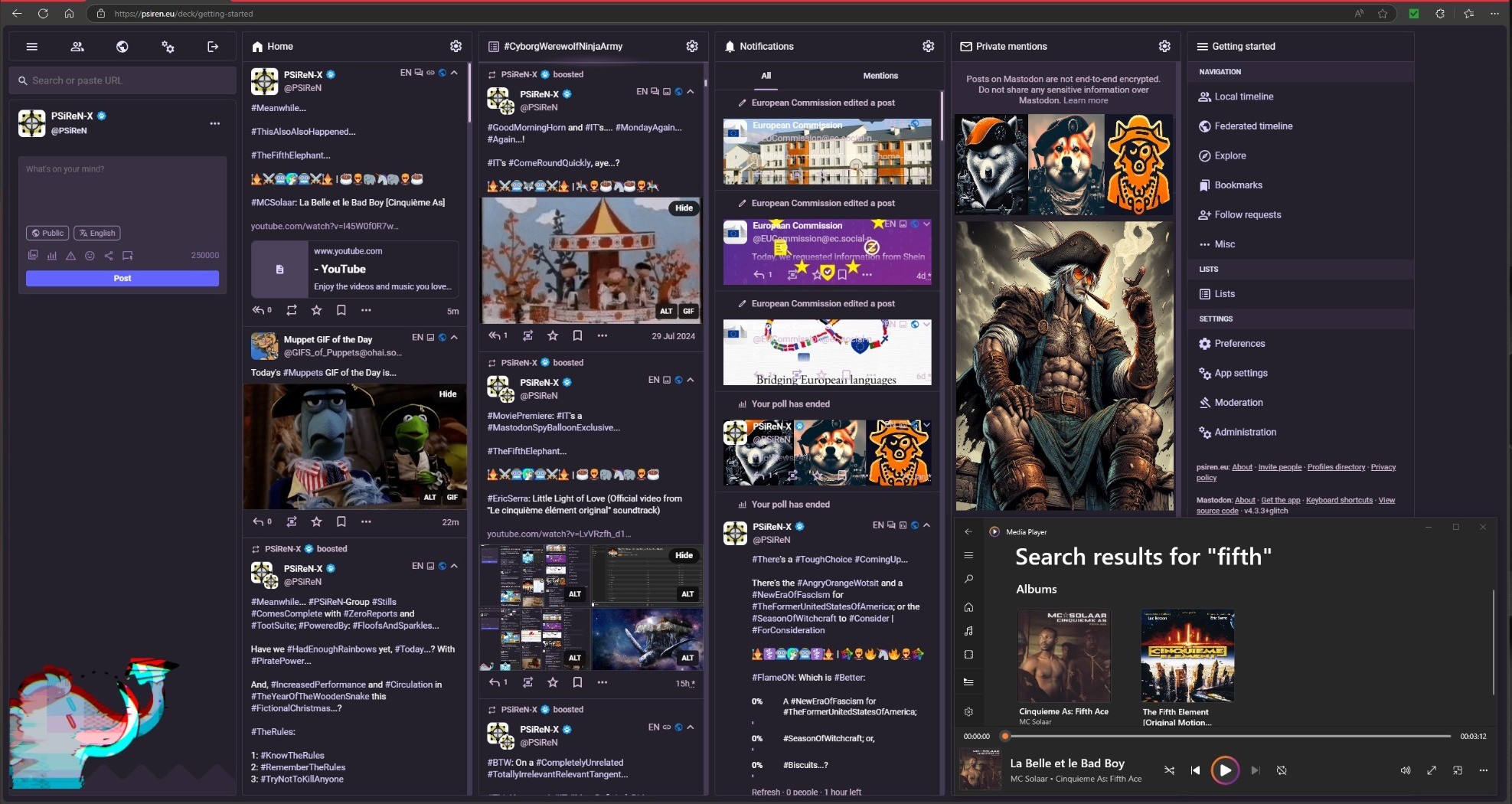Open Home column settings gear
This screenshot has height=804, width=1512.
click(456, 46)
